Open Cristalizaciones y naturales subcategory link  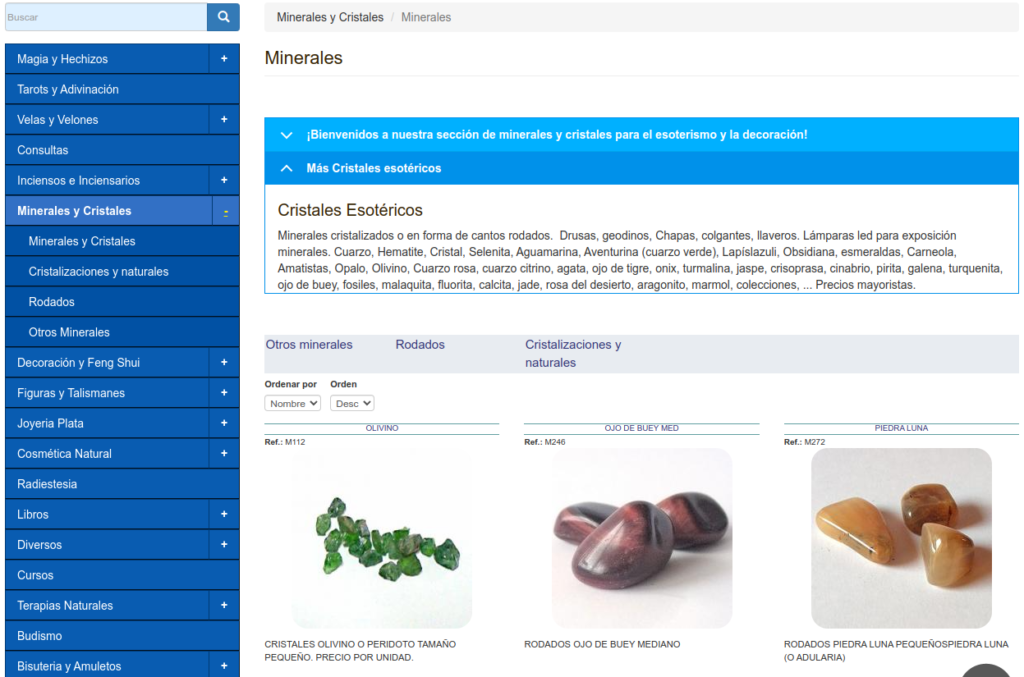click(x=573, y=353)
